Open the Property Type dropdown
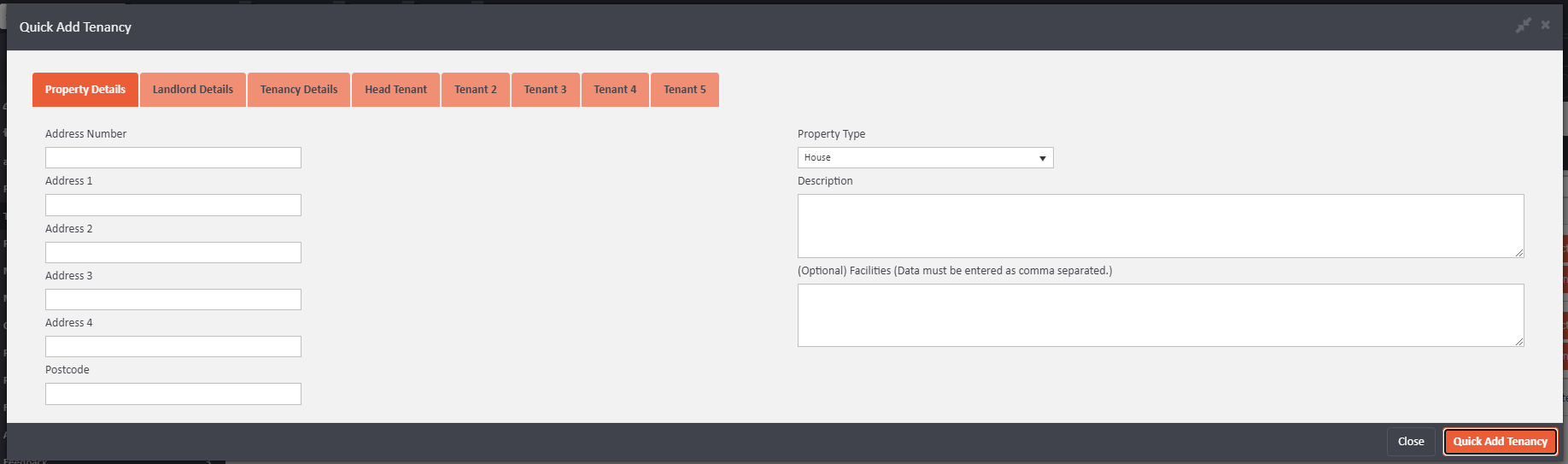This screenshot has height=464, width=1568. coord(925,158)
